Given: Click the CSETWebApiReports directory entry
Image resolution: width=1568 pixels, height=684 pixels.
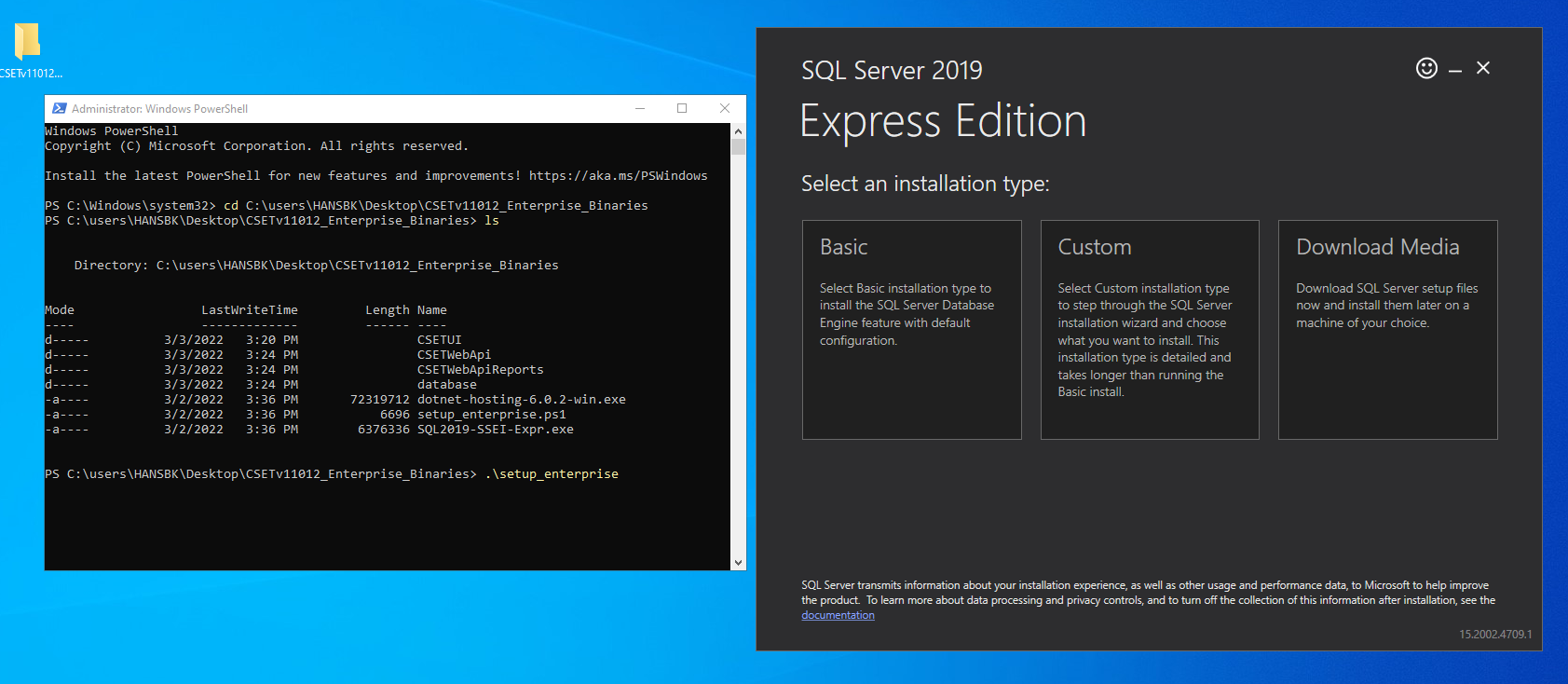Looking at the screenshot, I should coord(480,370).
